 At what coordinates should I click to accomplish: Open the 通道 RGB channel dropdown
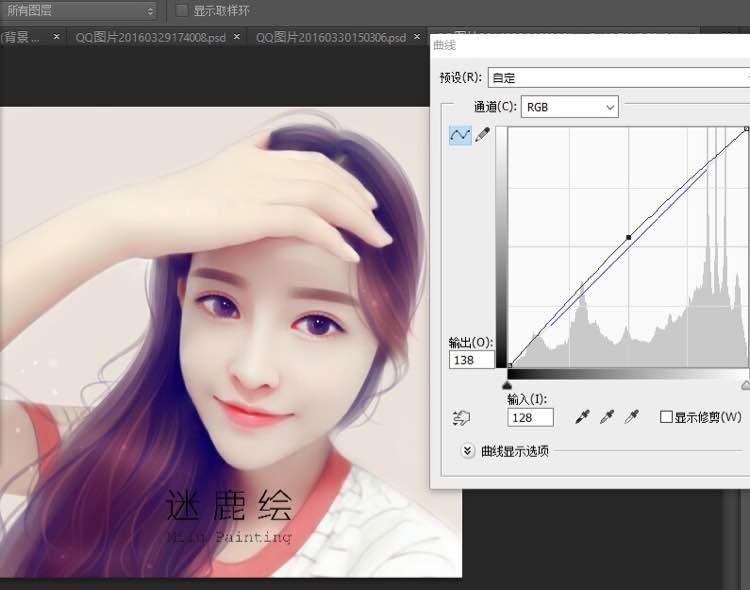pyautogui.click(x=569, y=106)
